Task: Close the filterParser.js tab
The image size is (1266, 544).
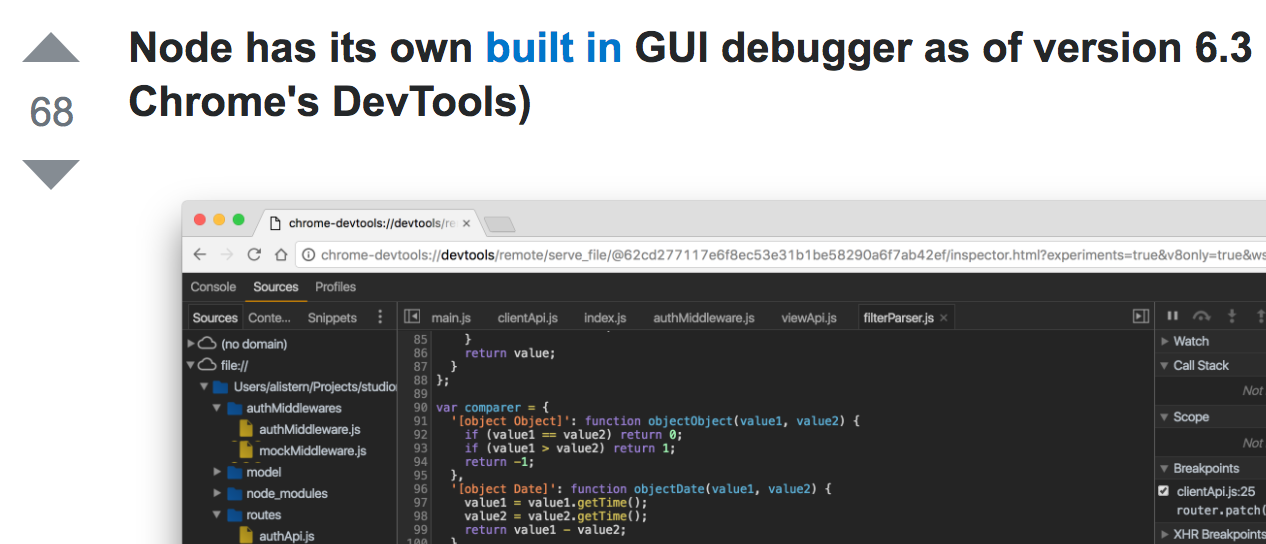Action: tap(943, 317)
